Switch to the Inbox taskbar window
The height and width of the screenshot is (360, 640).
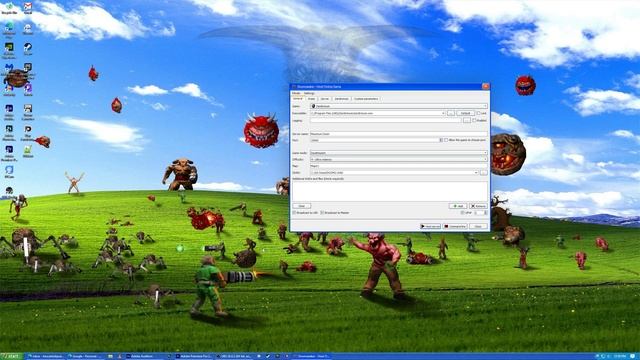coord(45,356)
